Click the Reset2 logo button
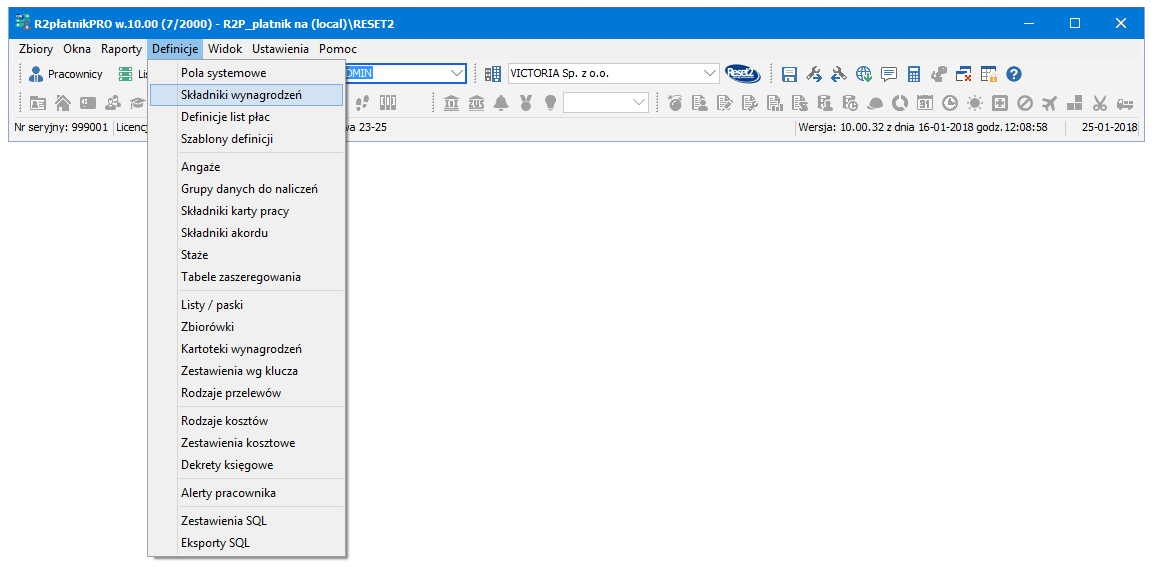 click(x=743, y=74)
